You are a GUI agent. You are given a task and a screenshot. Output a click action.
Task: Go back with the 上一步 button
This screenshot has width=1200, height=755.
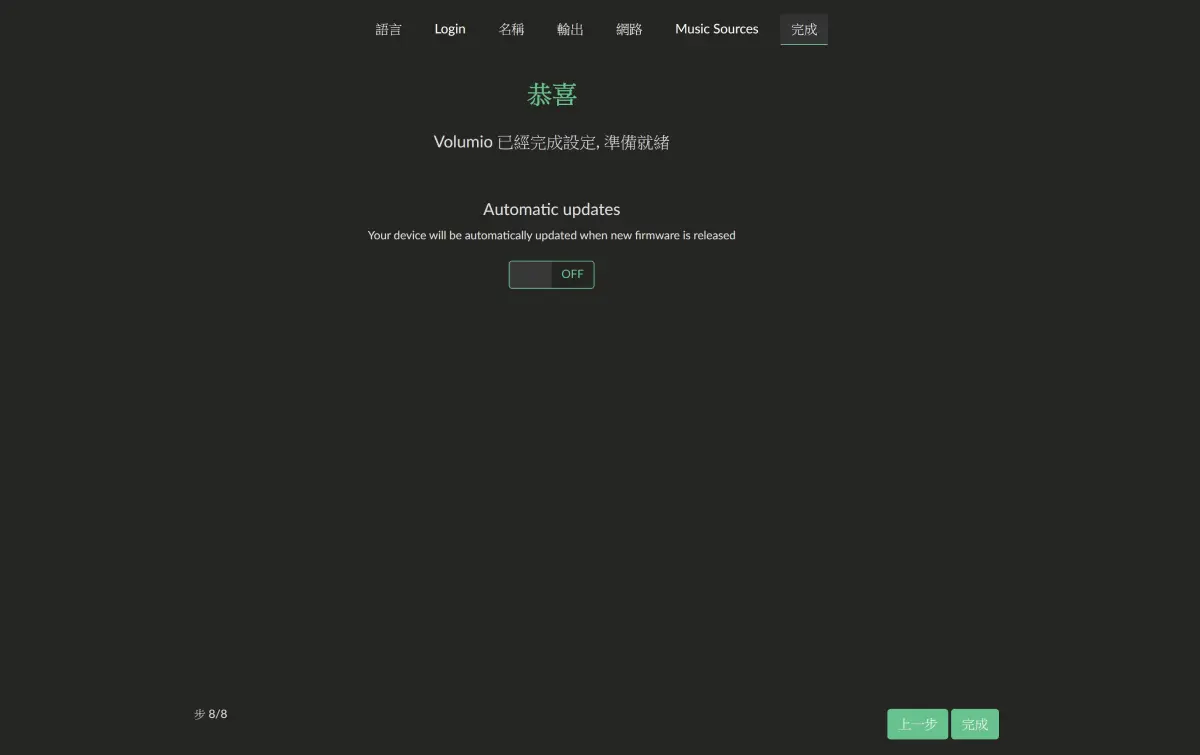917,724
